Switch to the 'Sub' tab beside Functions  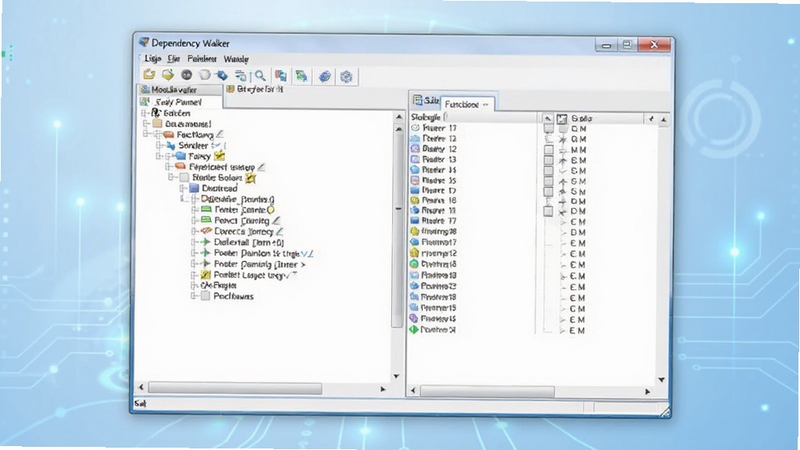pyautogui.click(x=426, y=101)
